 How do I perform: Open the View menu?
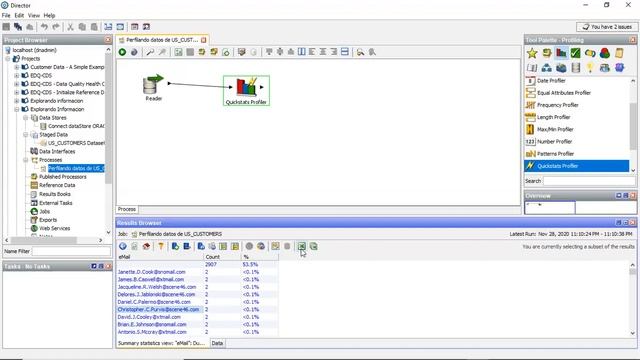point(34,16)
